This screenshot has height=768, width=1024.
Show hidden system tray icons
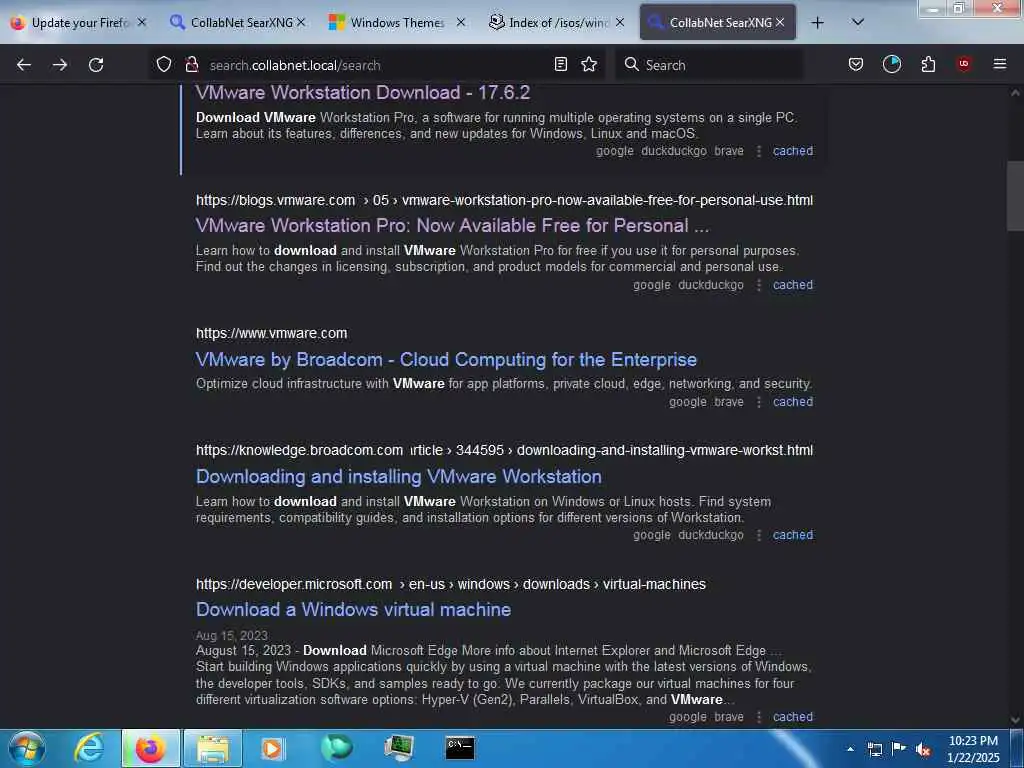coord(850,749)
